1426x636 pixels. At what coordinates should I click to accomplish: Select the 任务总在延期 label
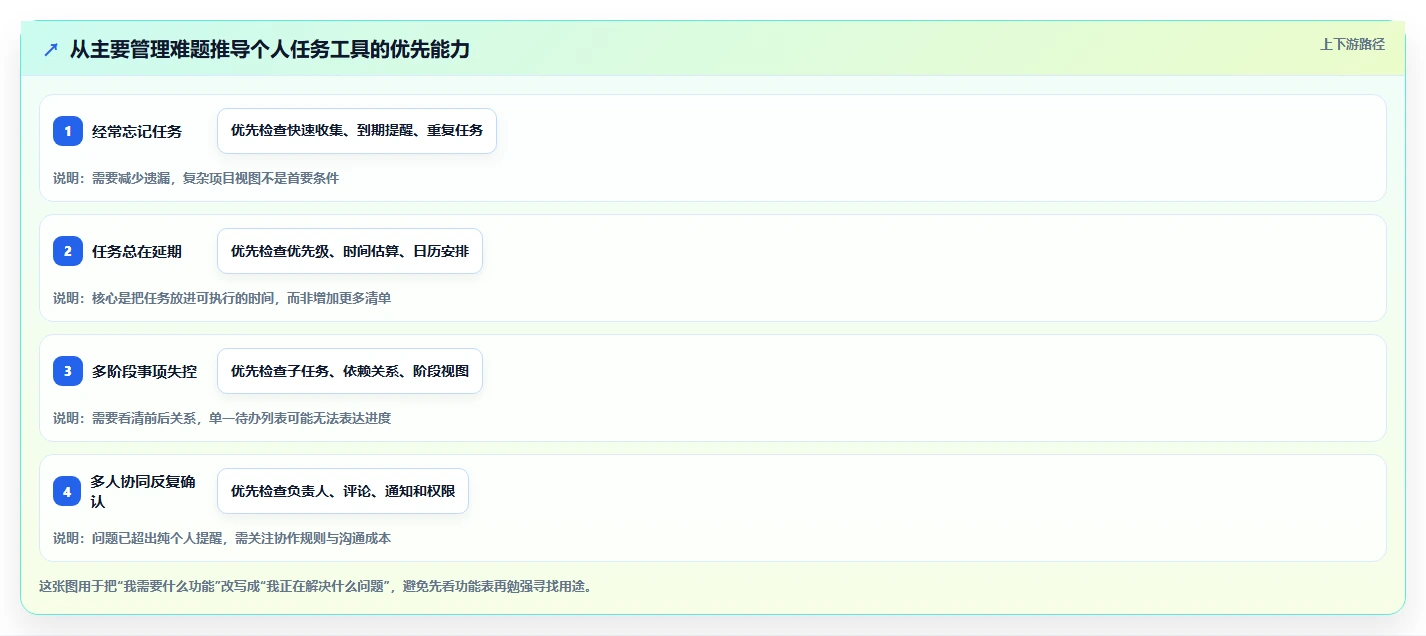pyautogui.click(x=137, y=251)
